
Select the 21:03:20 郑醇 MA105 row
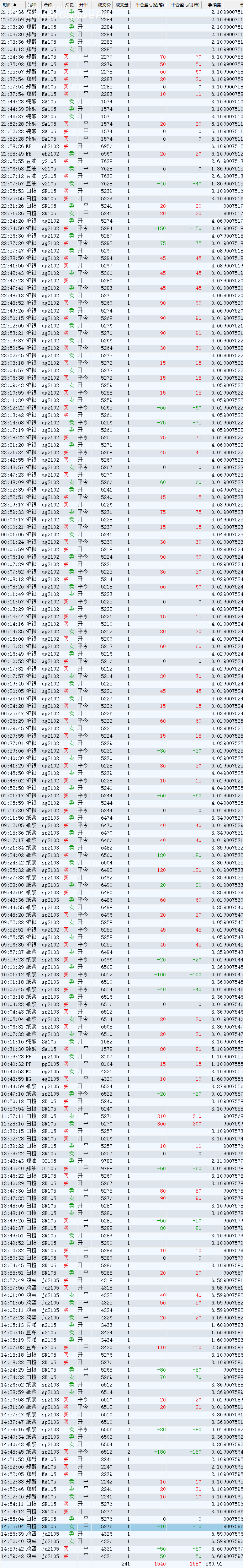121,27
